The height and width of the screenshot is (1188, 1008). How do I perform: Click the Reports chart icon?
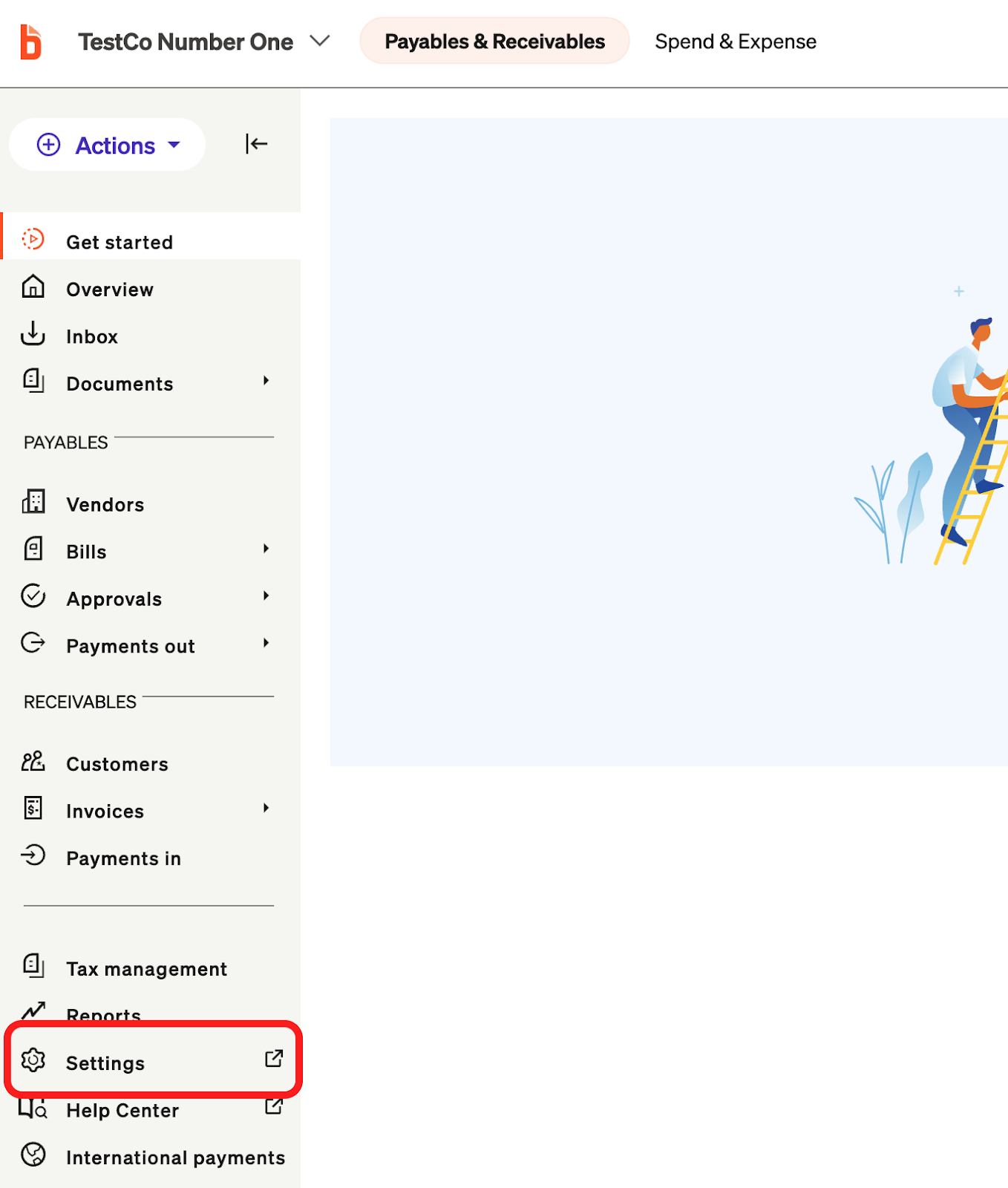coord(33,1011)
